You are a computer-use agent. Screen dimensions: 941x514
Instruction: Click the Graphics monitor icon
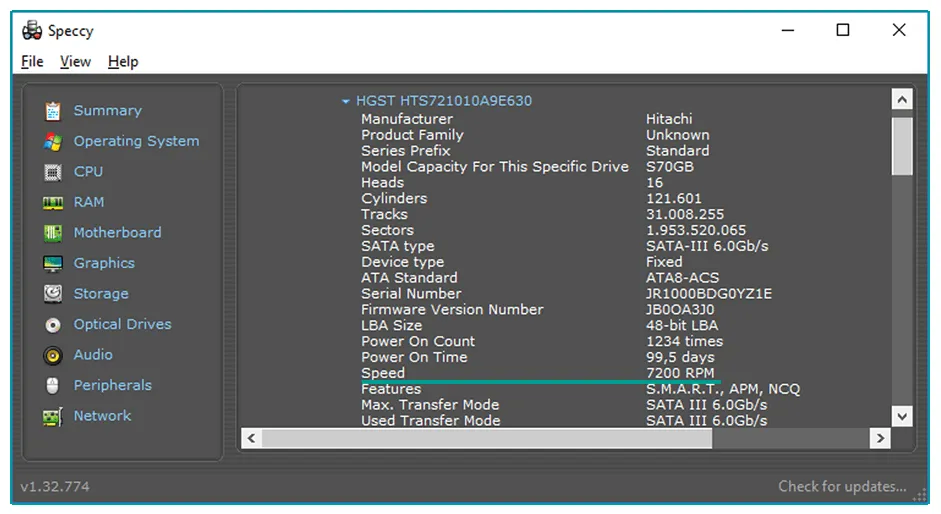click(x=53, y=264)
